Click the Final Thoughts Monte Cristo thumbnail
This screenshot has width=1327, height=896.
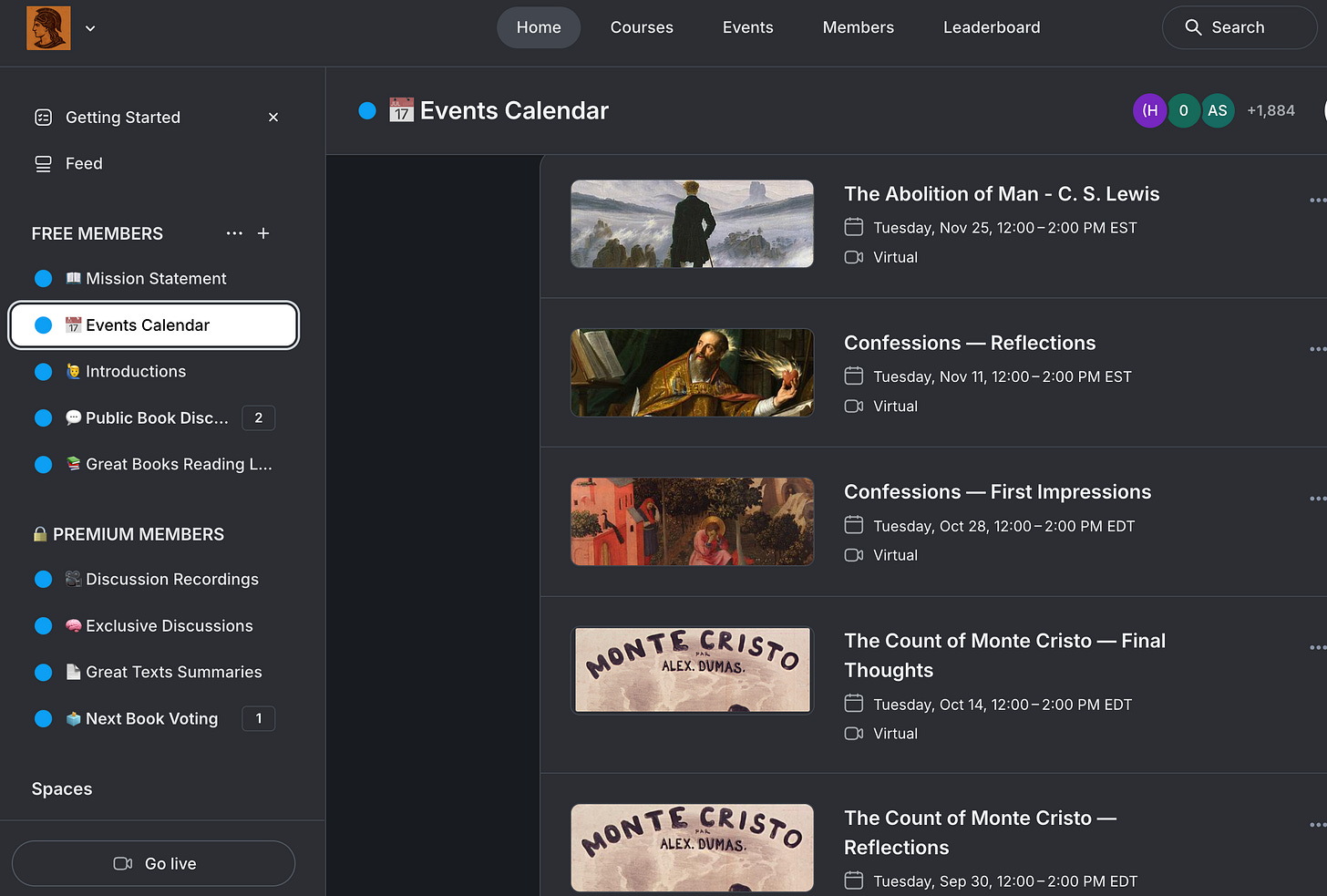(692, 670)
